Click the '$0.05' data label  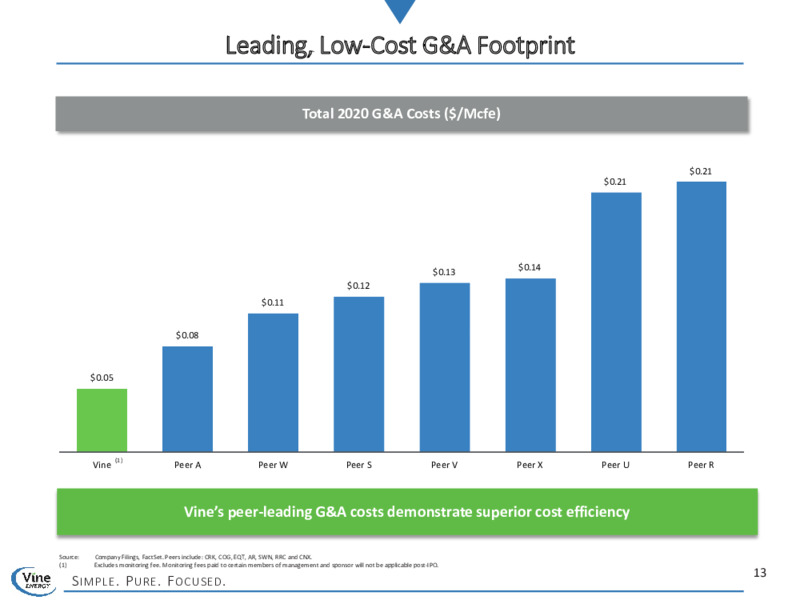click(x=102, y=378)
